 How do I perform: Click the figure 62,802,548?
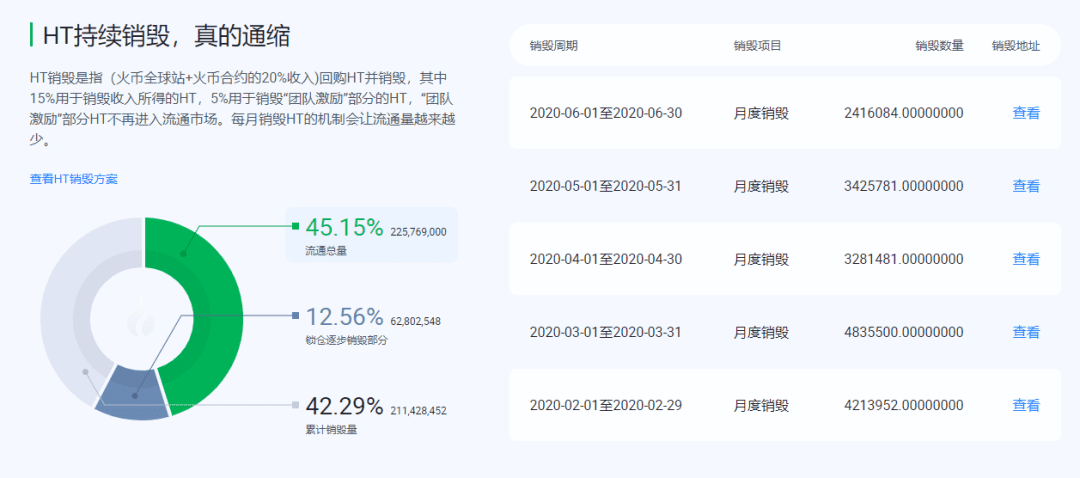[x=415, y=321]
